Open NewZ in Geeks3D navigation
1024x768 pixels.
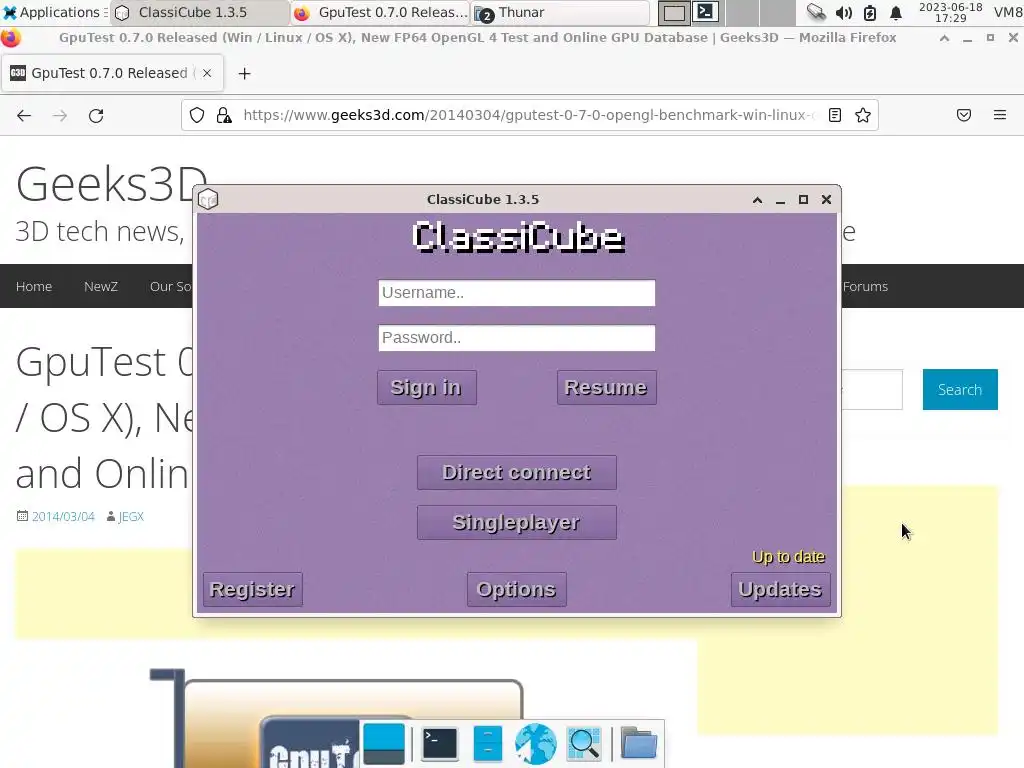tap(101, 286)
